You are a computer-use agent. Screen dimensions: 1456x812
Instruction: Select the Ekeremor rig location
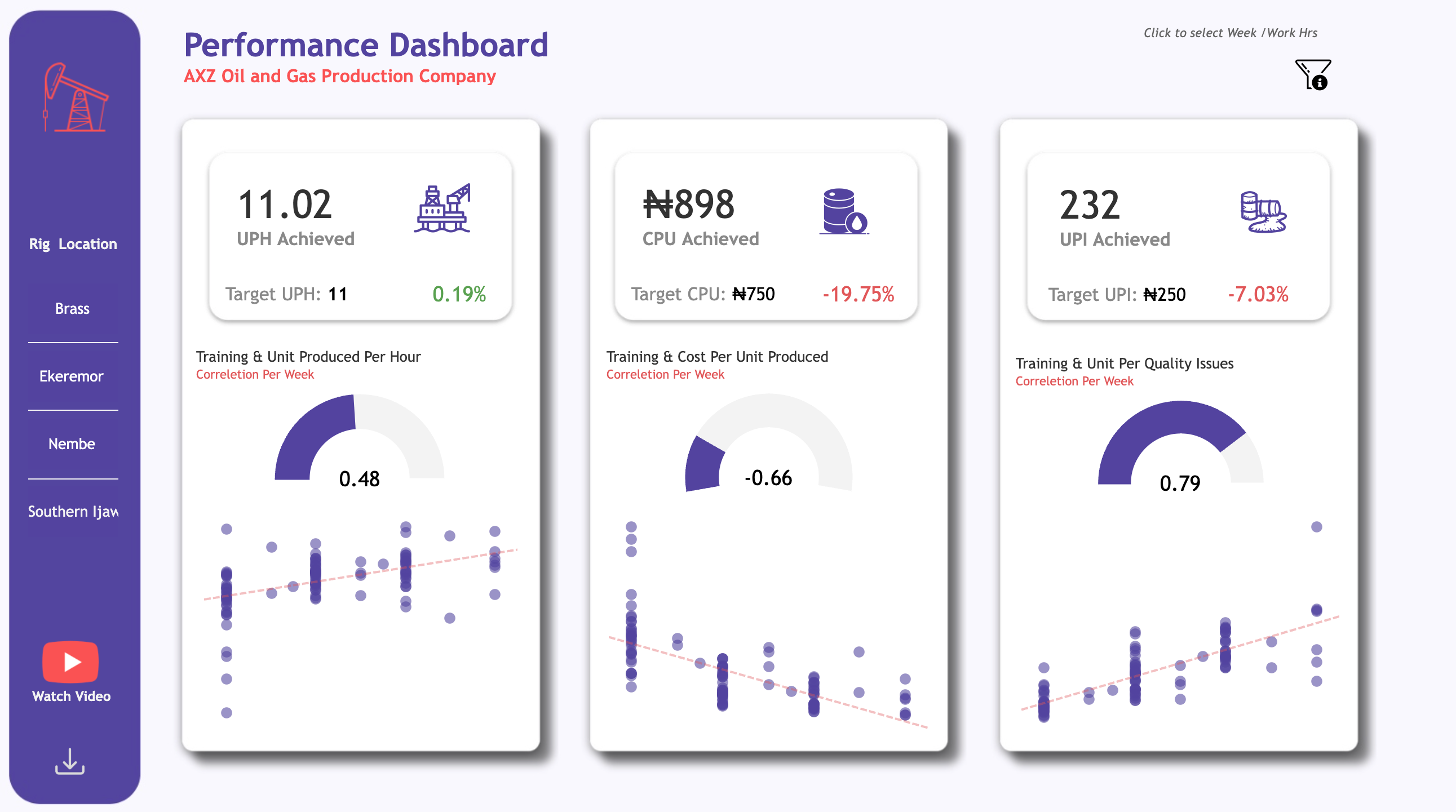[72, 376]
